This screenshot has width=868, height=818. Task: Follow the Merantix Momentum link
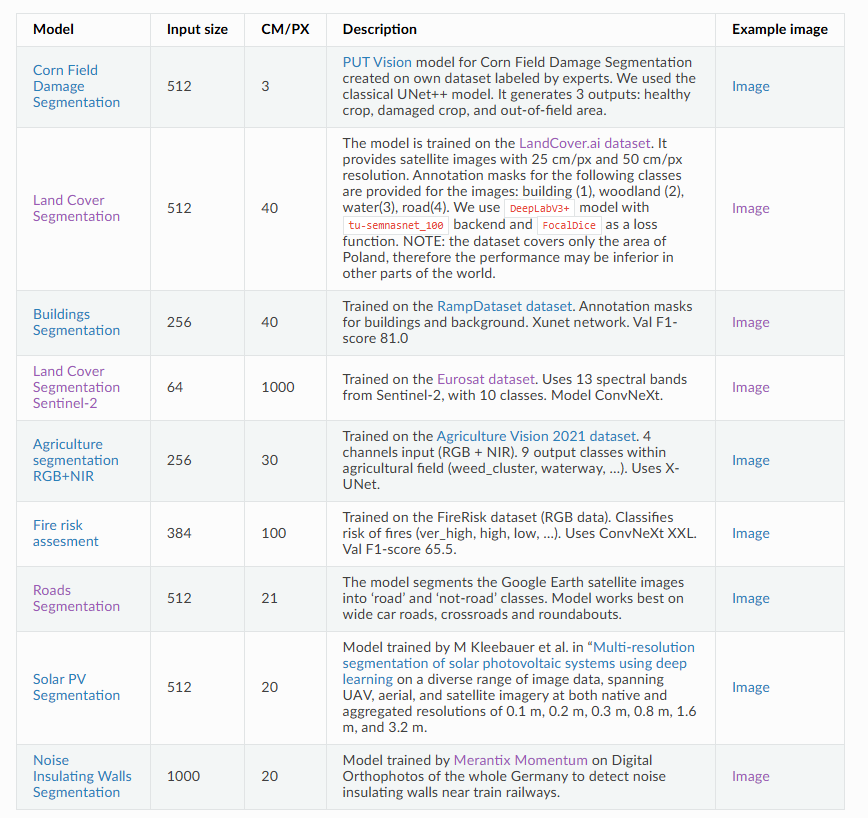520,760
